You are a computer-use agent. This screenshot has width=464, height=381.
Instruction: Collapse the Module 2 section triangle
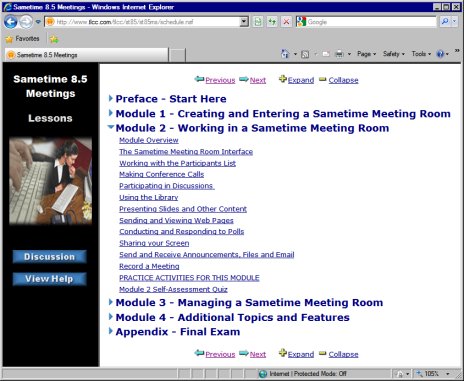point(111,127)
